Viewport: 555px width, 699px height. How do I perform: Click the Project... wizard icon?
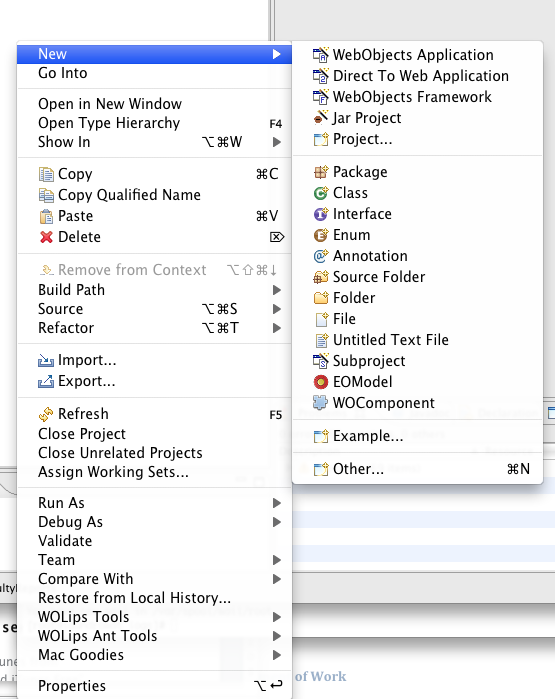tap(321, 139)
